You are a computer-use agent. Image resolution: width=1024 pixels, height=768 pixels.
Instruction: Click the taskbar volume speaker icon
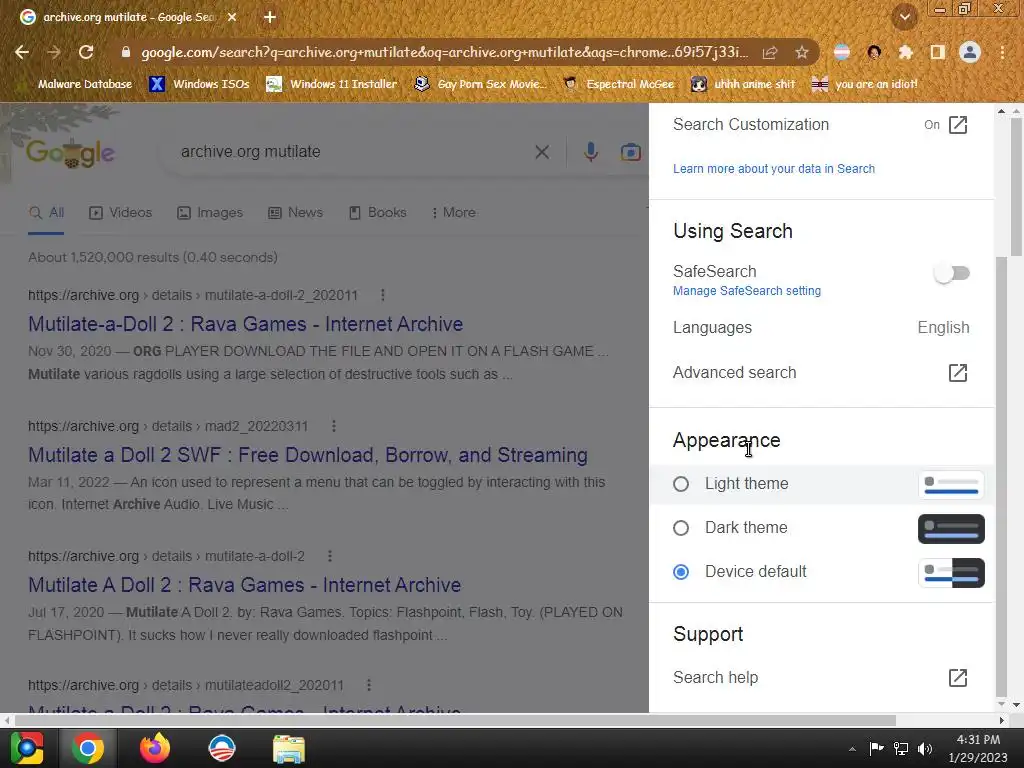(925, 748)
